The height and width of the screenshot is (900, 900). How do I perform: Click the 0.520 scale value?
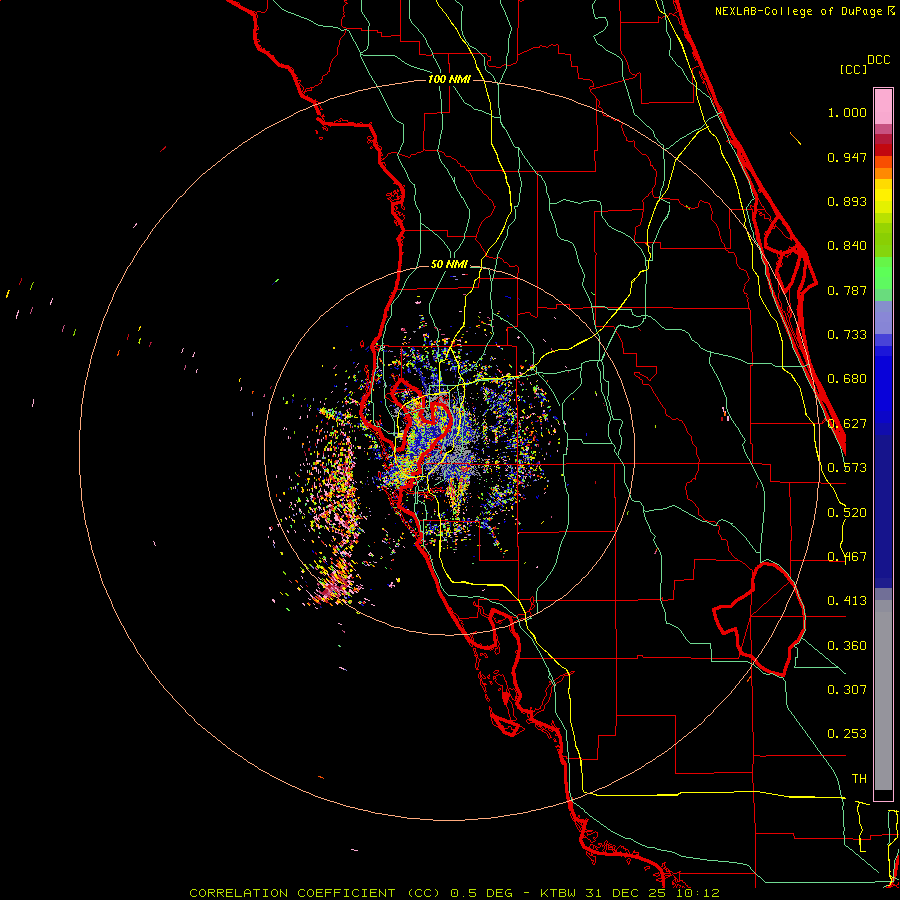click(847, 513)
